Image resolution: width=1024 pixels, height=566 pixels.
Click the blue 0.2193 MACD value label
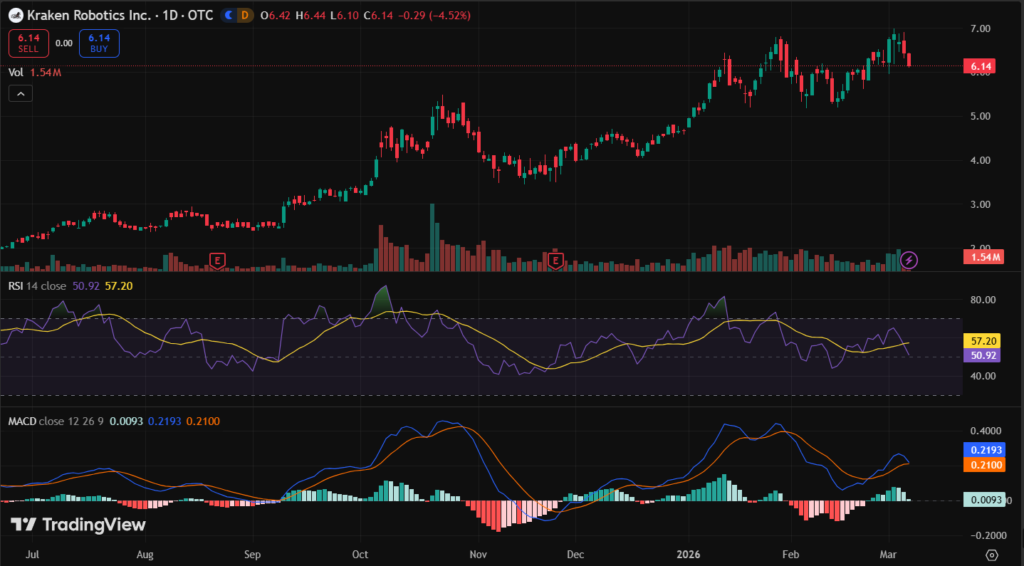[979, 451]
